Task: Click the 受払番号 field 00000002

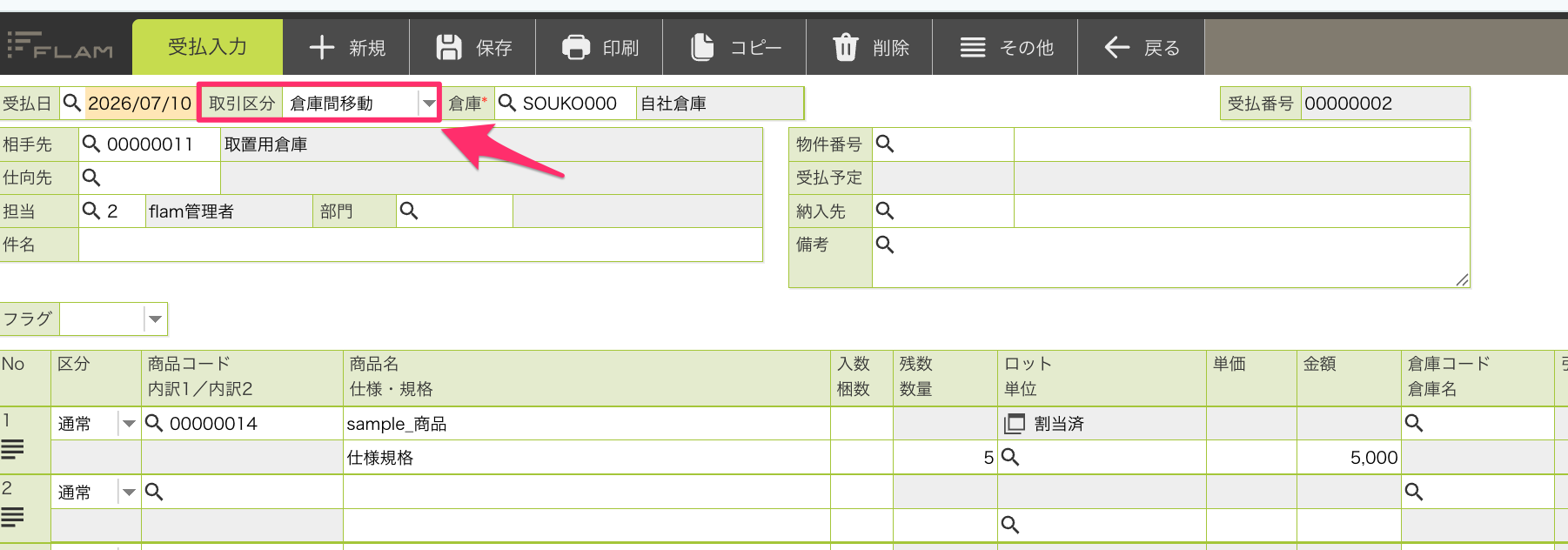Action: (x=1385, y=104)
